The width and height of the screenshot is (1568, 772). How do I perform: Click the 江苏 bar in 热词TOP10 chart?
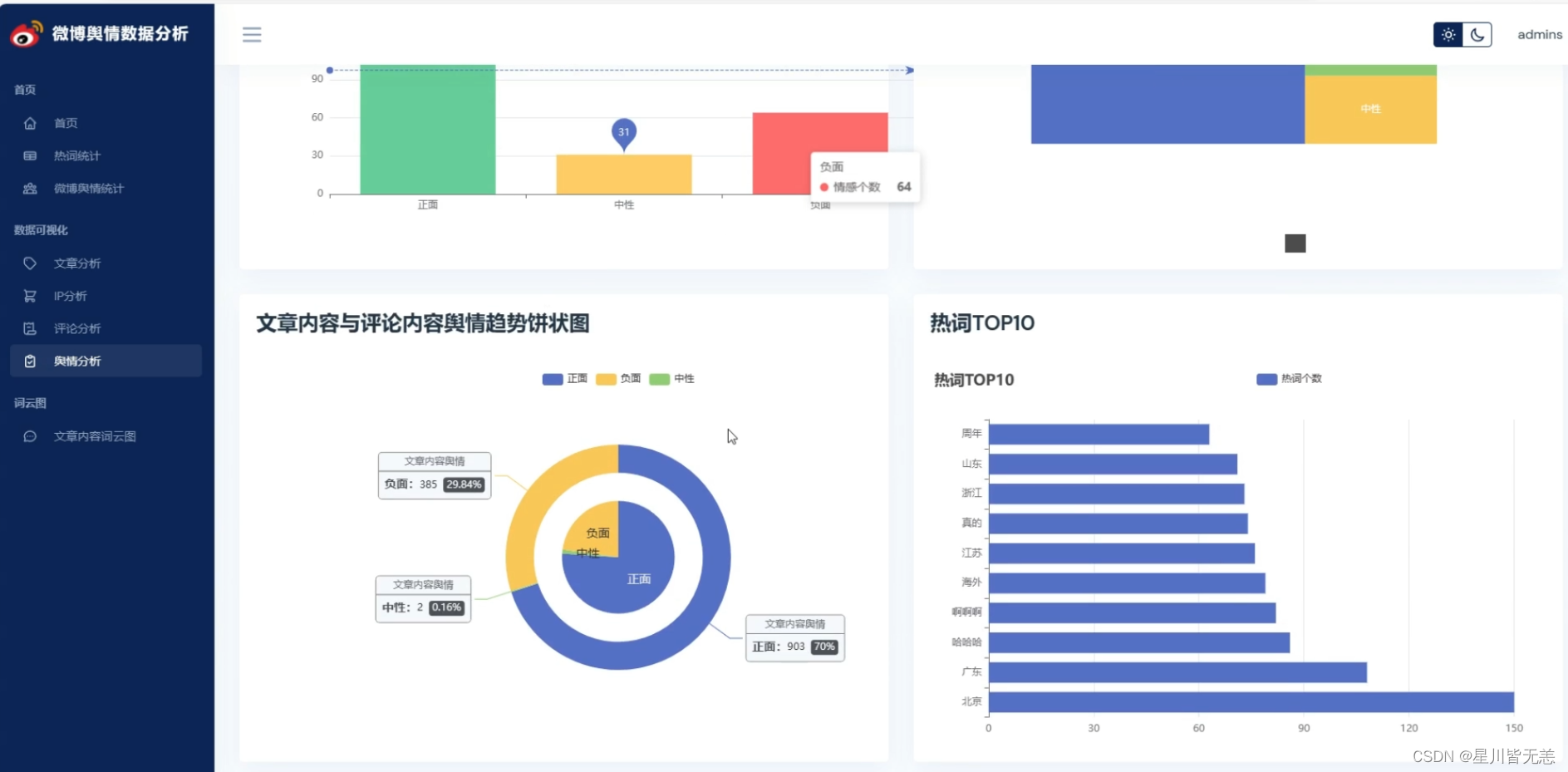pos(1122,553)
